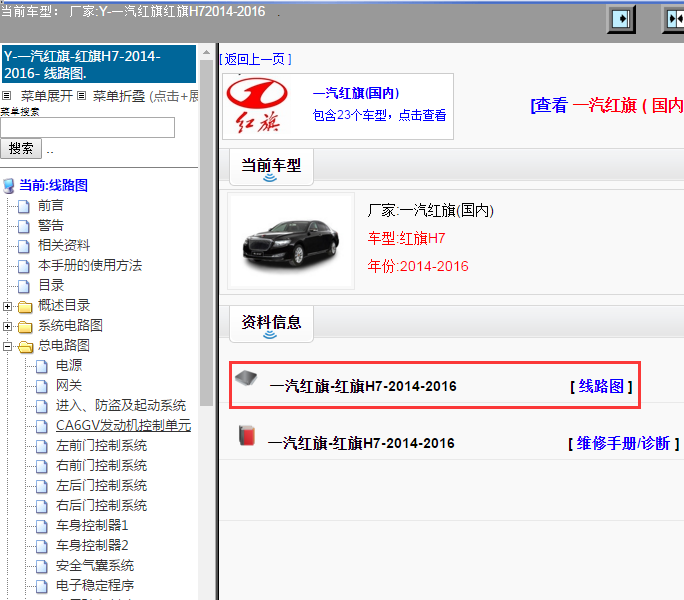684x600 pixels.
Task: Click the page icon beside 相关资料
Action: [24, 246]
